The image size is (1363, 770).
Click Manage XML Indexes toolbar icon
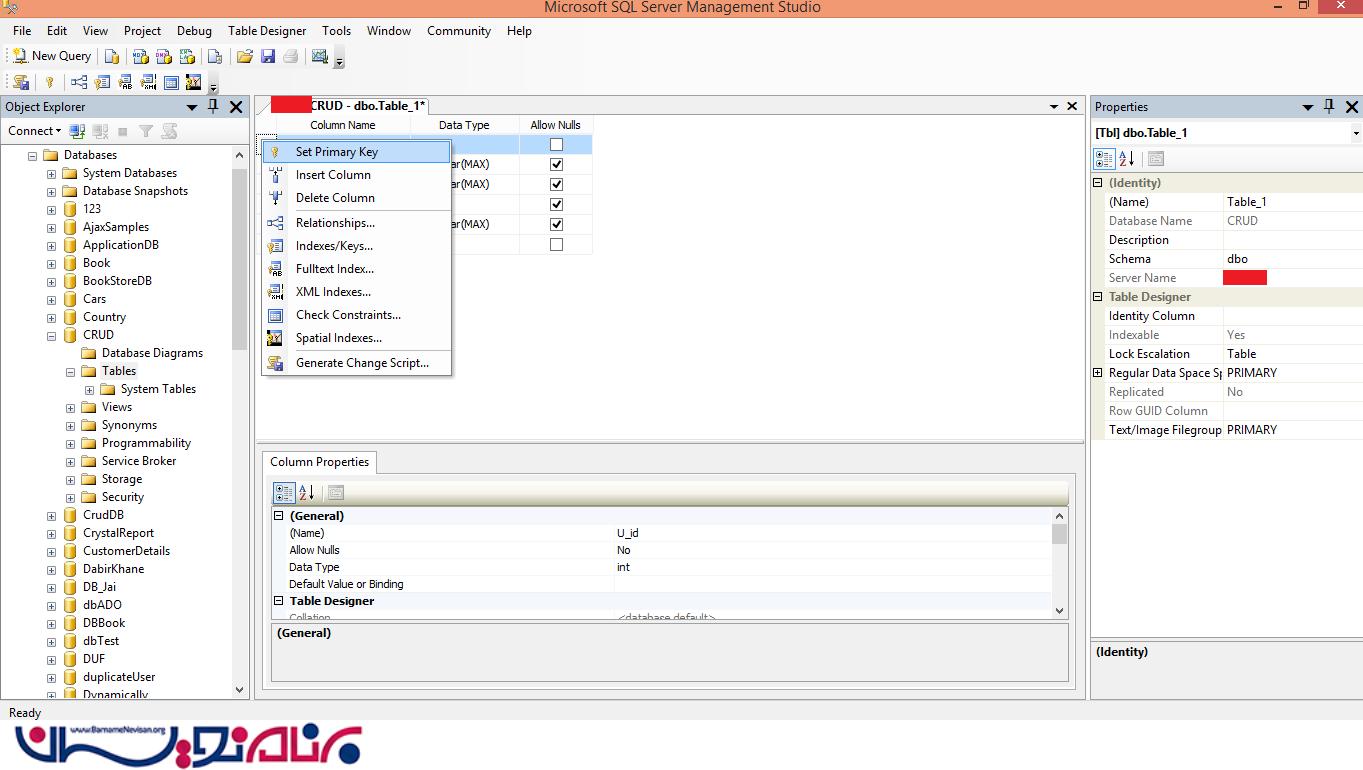[x=148, y=82]
